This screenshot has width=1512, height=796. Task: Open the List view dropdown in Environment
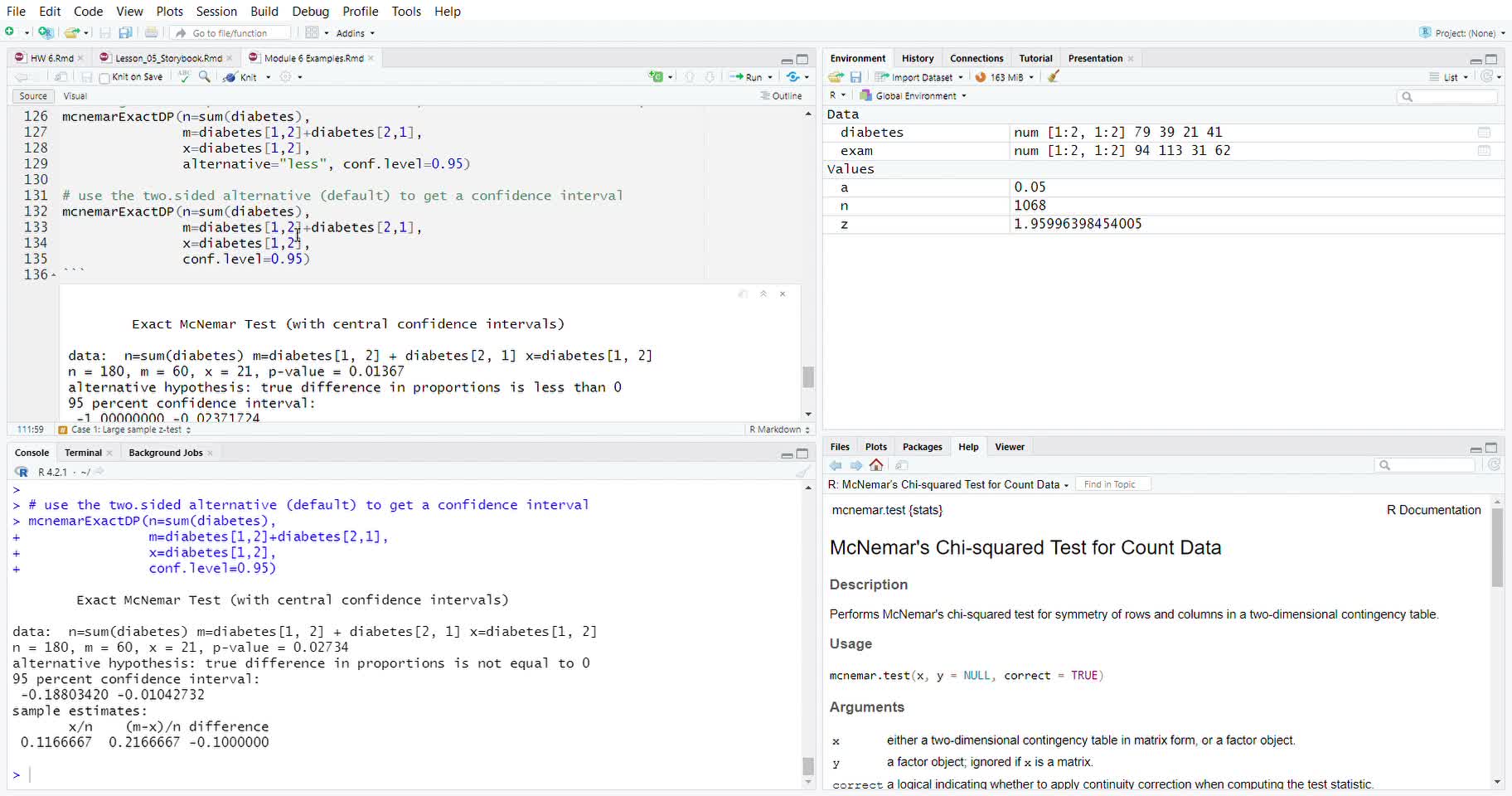pyautogui.click(x=1449, y=77)
